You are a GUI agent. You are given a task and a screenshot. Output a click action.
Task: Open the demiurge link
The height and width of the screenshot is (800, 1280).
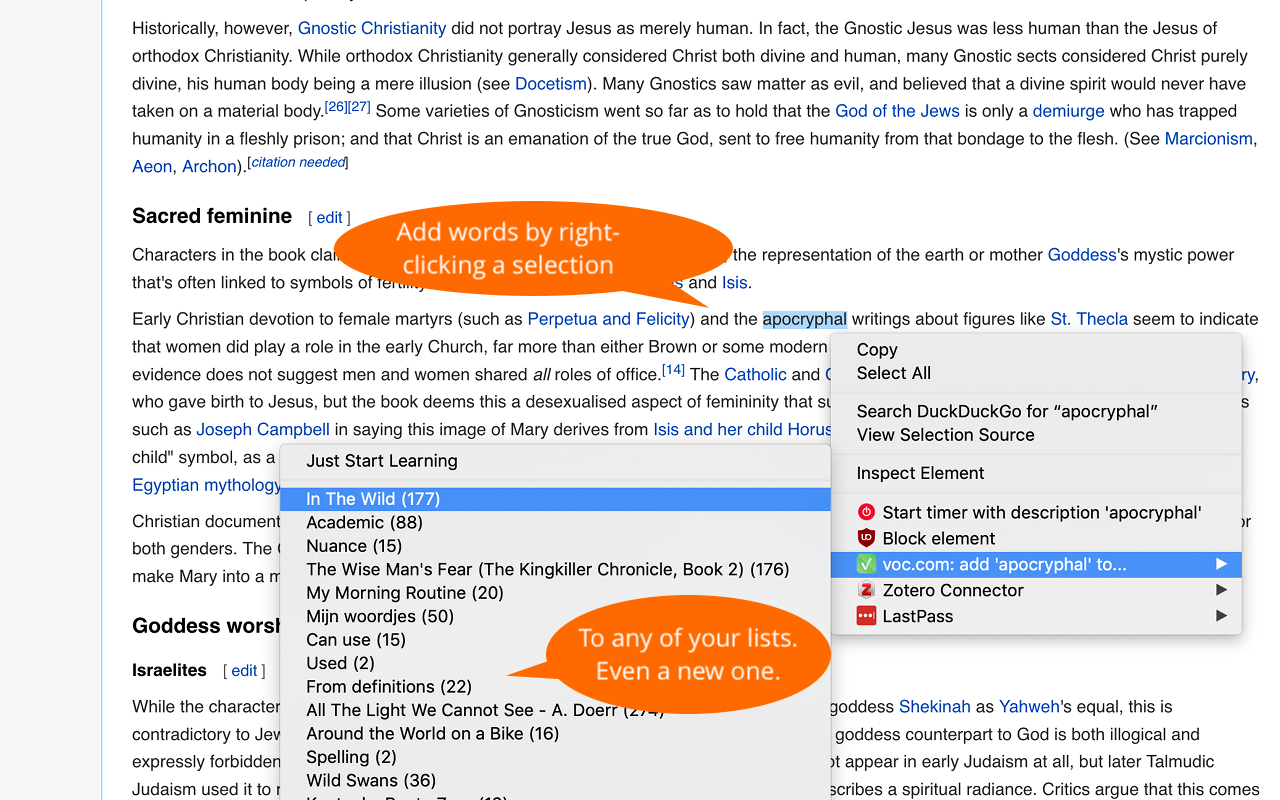point(1068,111)
